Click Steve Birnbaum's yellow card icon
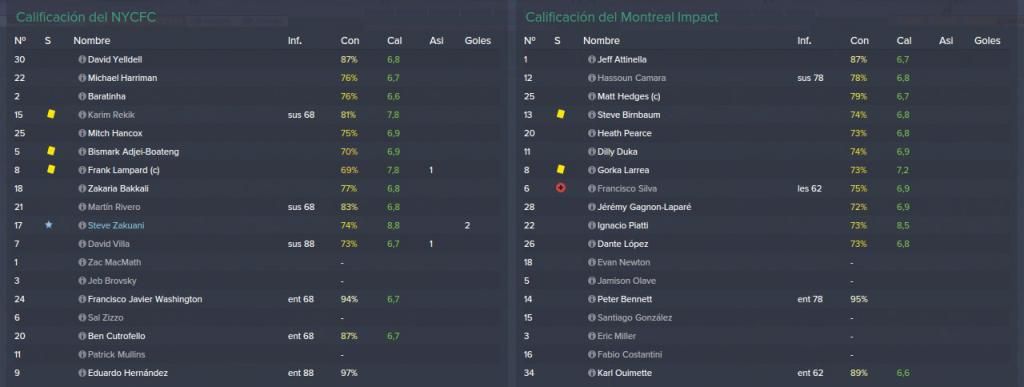The image size is (1024, 387). [560, 114]
